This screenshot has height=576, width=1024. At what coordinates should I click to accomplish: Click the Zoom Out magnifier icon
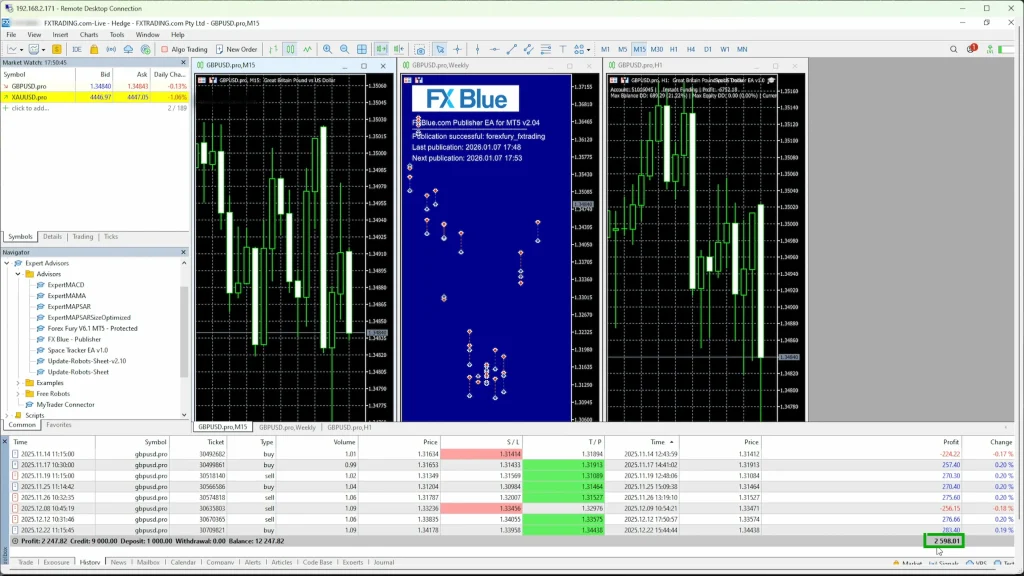(344, 49)
